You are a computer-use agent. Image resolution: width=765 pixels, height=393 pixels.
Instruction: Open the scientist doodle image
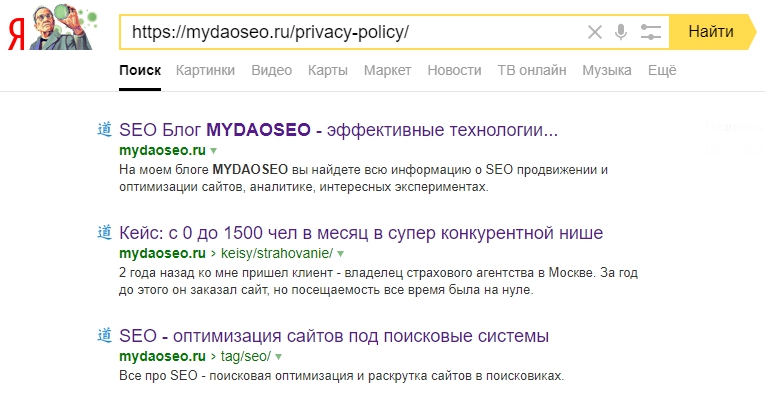(x=63, y=27)
